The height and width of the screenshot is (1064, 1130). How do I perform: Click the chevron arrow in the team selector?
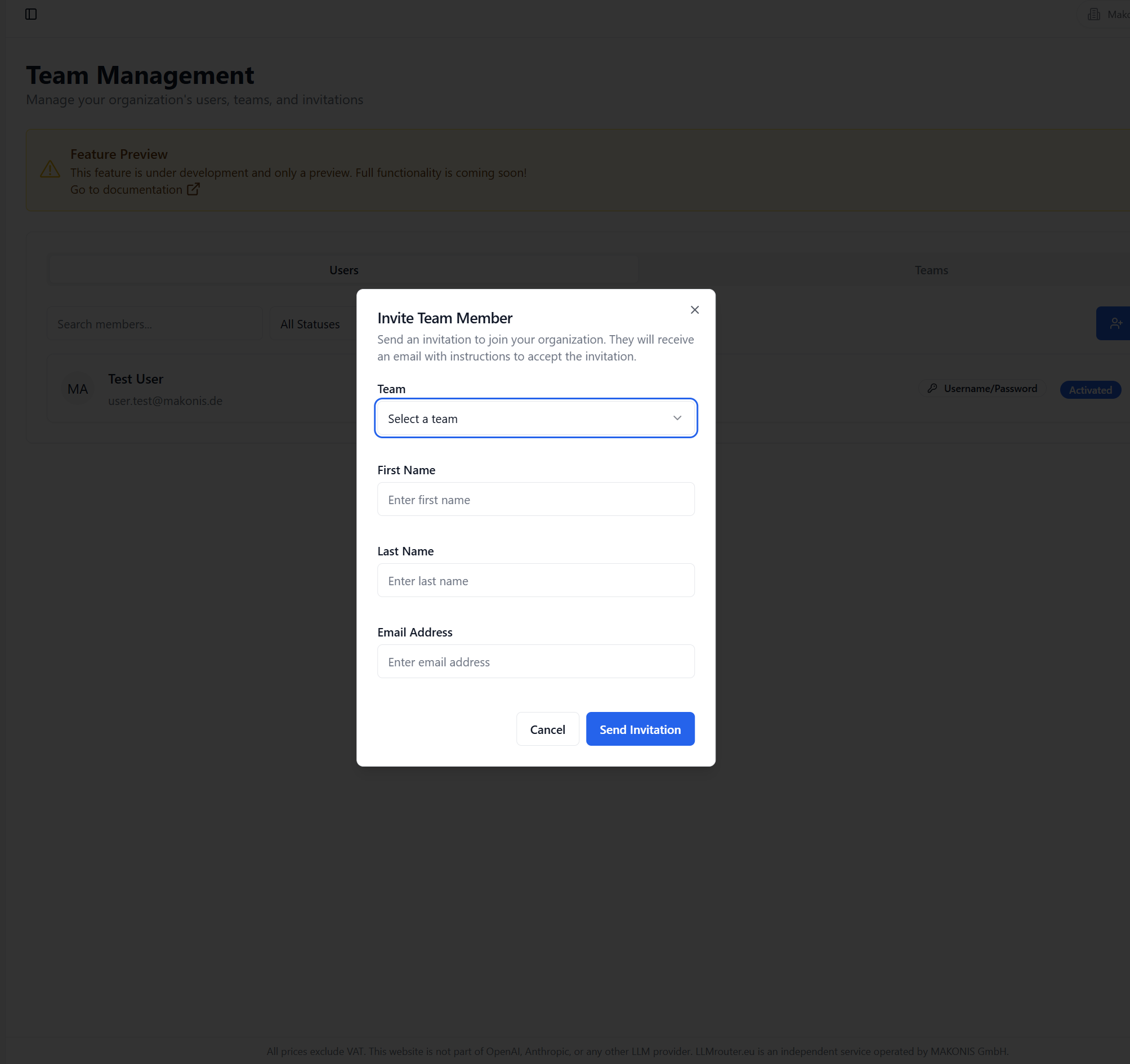click(677, 417)
